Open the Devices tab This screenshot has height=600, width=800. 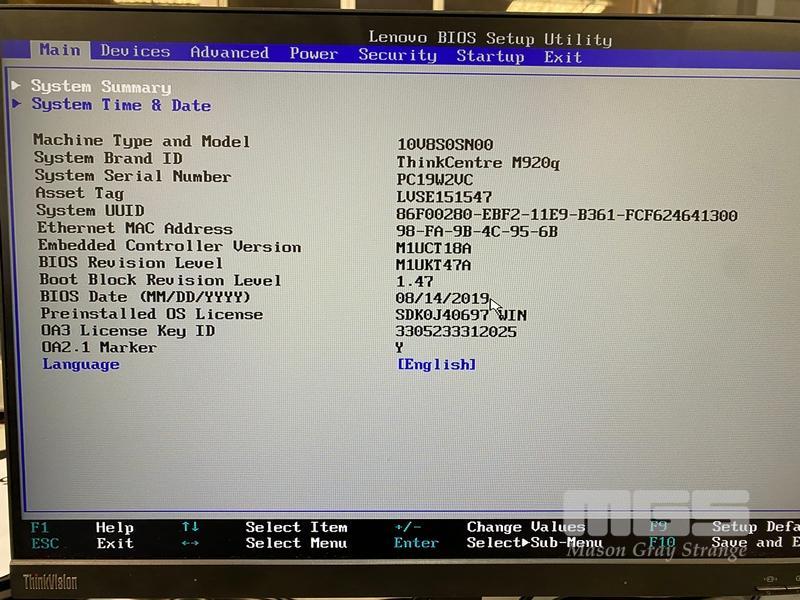[x=135, y=51]
